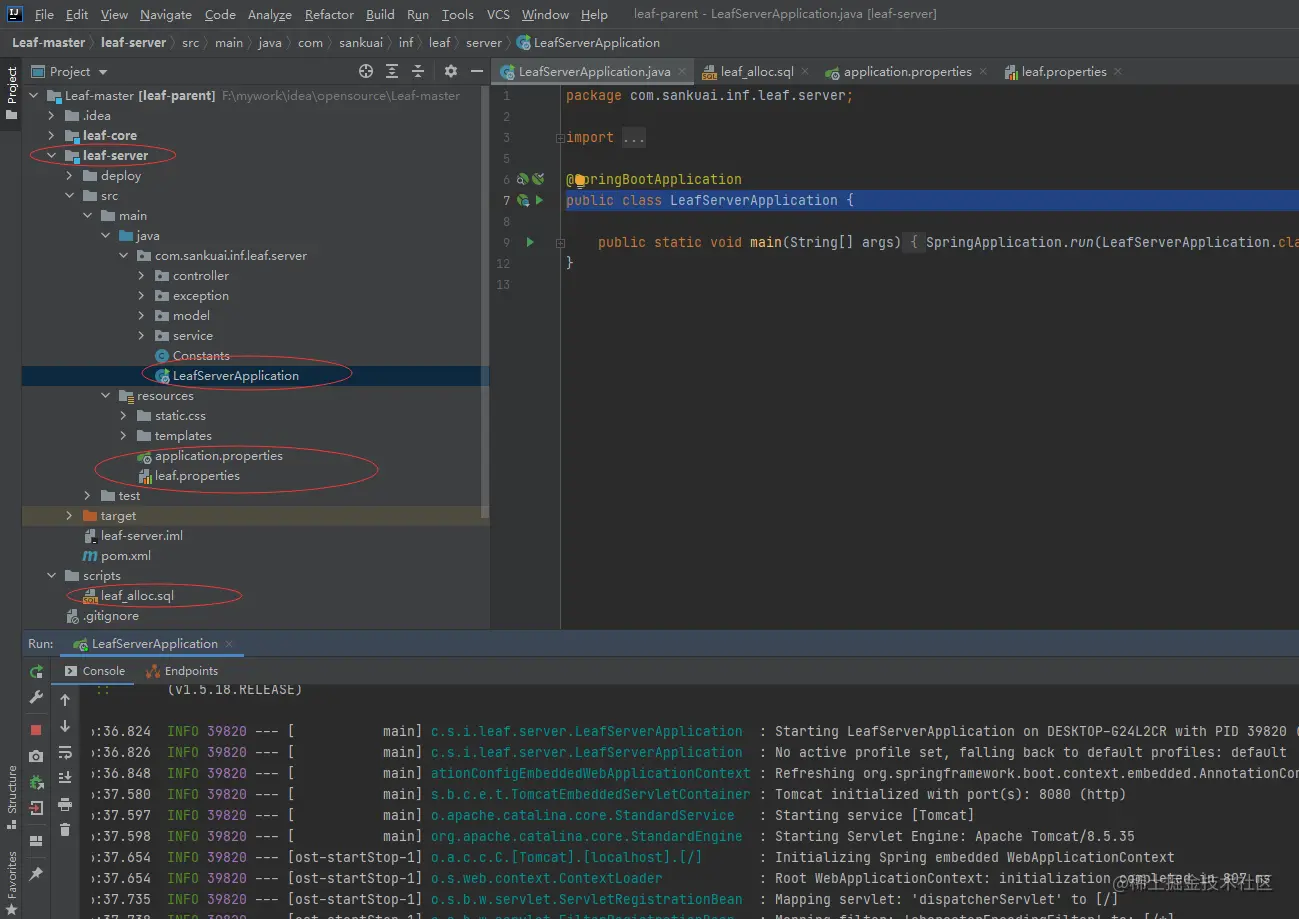Open Project panel gear settings
The width and height of the screenshot is (1299, 919).
click(x=451, y=71)
